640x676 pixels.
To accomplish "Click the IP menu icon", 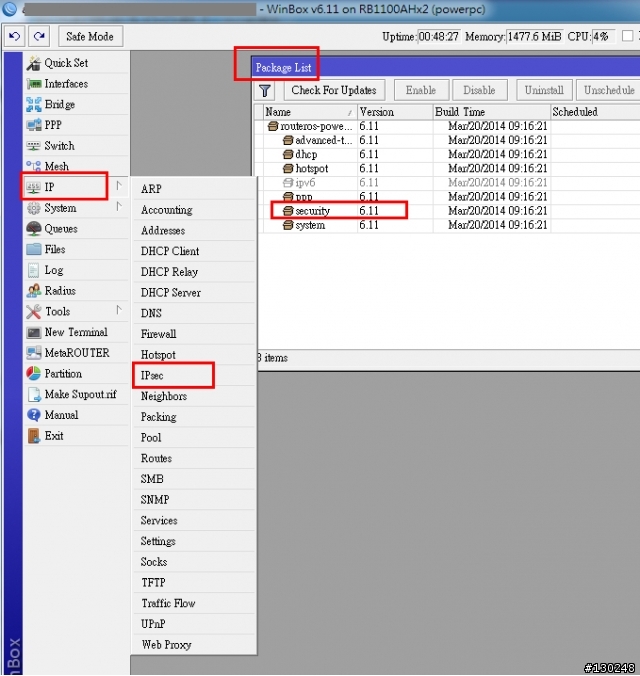I will (x=34, y=187).
